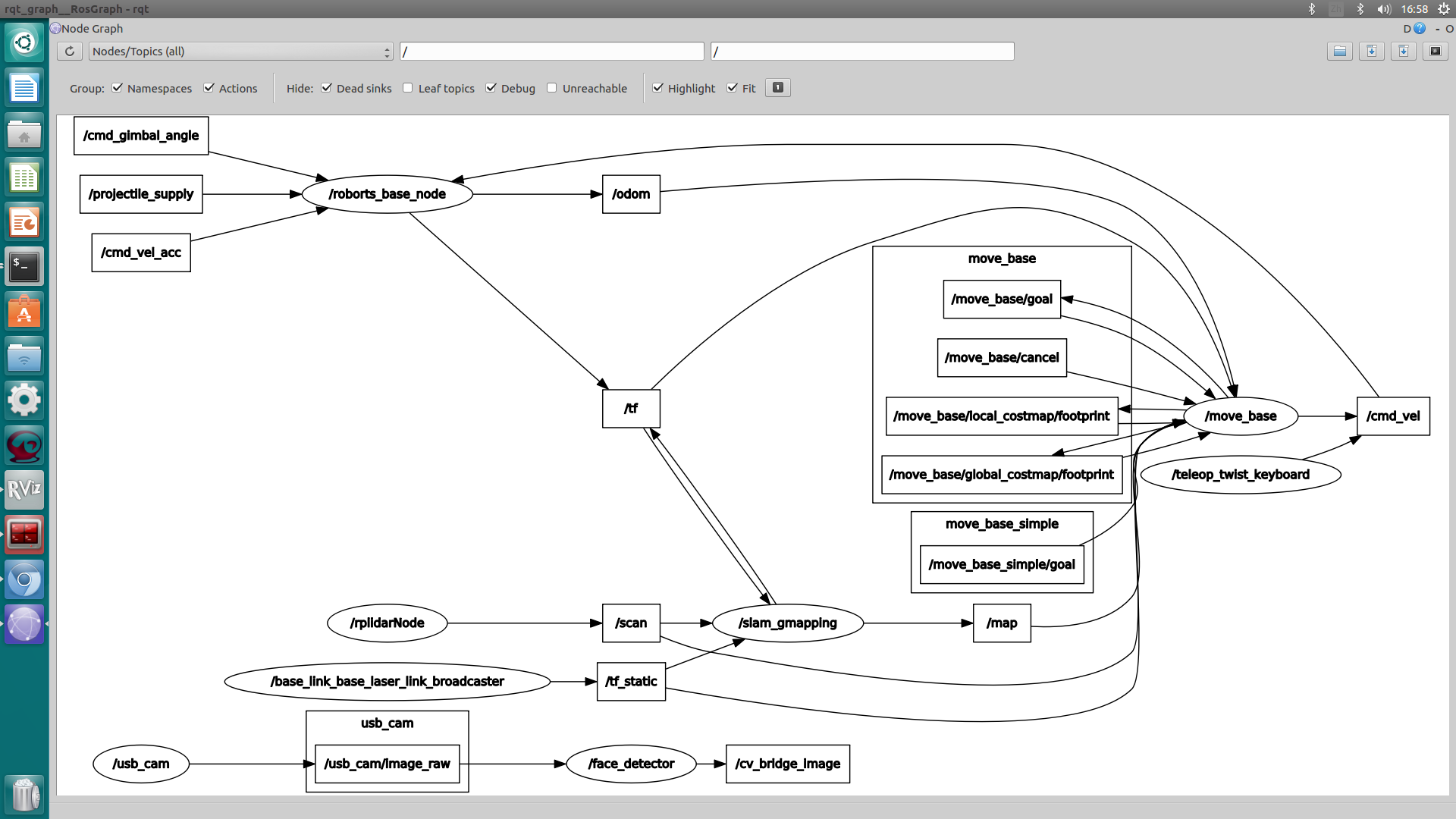Click the namespace filter text field

pos(551,52)
